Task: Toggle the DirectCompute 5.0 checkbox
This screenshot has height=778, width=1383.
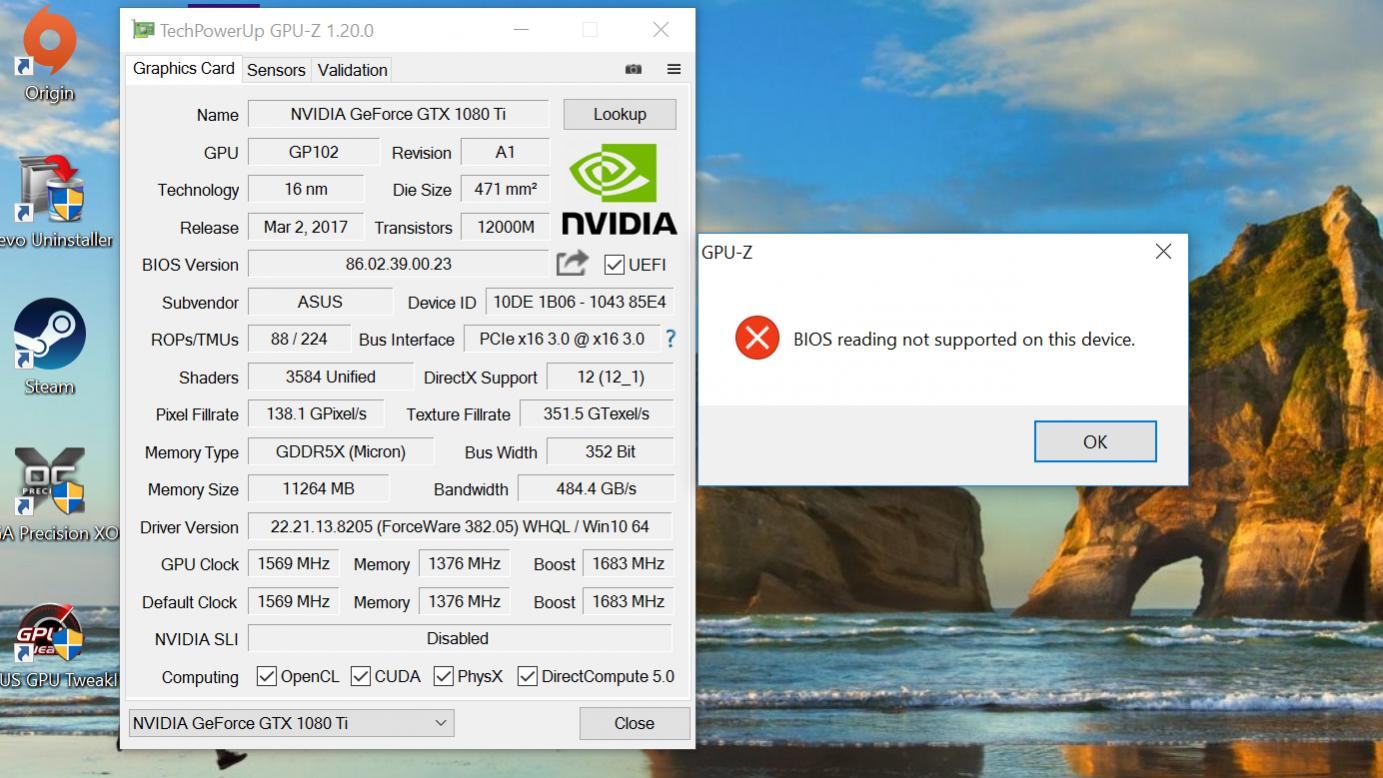Action: tap(527, 676)
